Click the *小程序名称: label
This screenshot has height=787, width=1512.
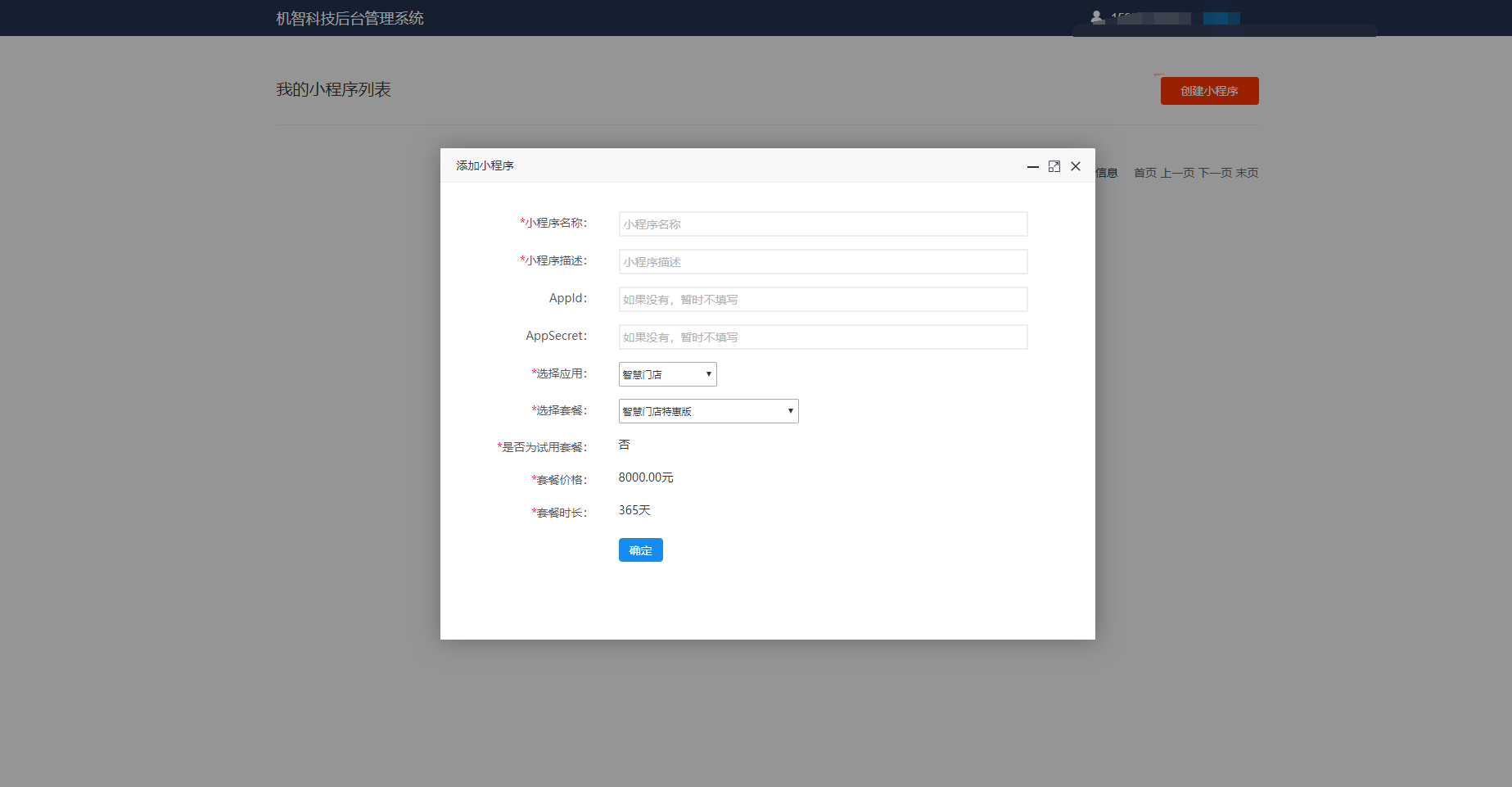click(553, 223)
